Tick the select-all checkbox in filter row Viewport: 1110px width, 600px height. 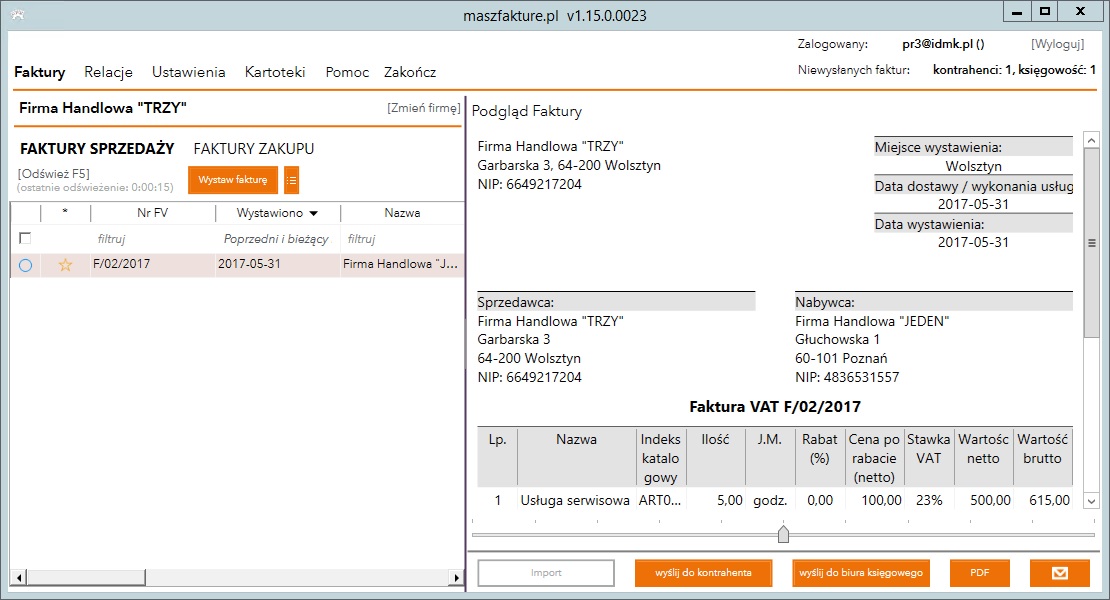click(25, 238)
